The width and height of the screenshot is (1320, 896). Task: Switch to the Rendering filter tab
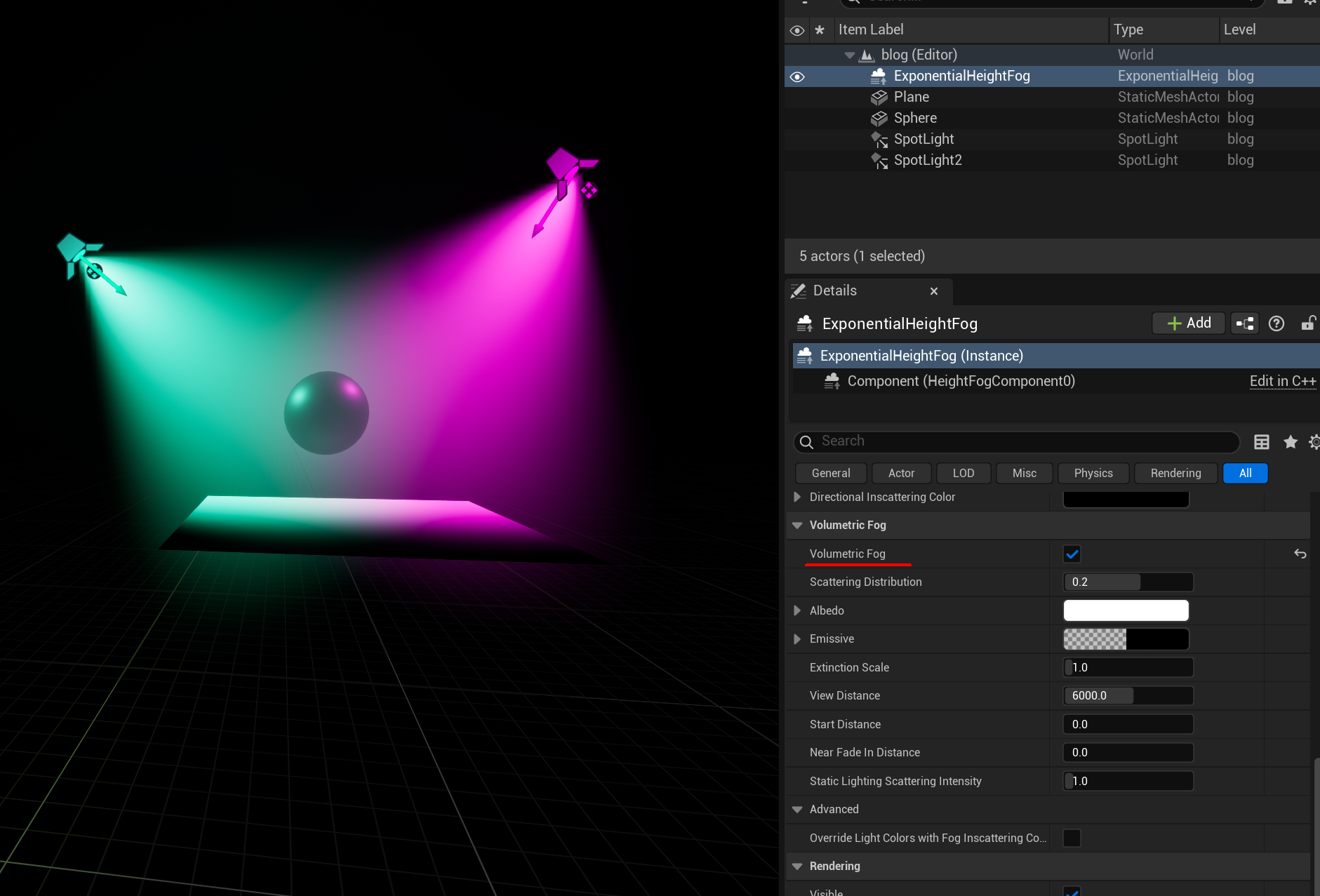[1175, 473]
